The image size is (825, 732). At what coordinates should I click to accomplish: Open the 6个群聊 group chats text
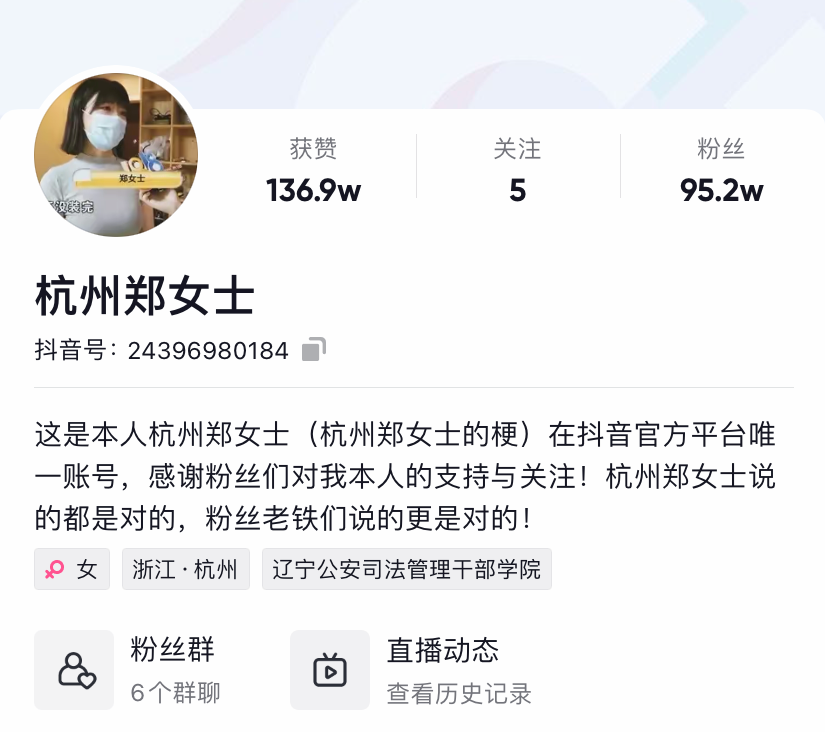175,693
